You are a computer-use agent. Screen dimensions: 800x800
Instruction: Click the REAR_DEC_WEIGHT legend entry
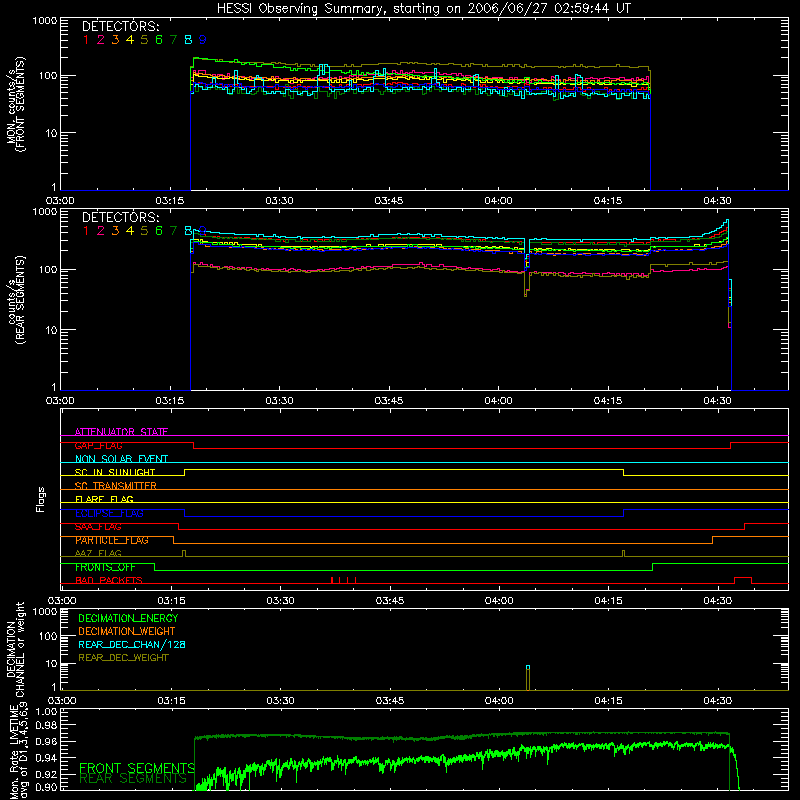click(123, 658)
